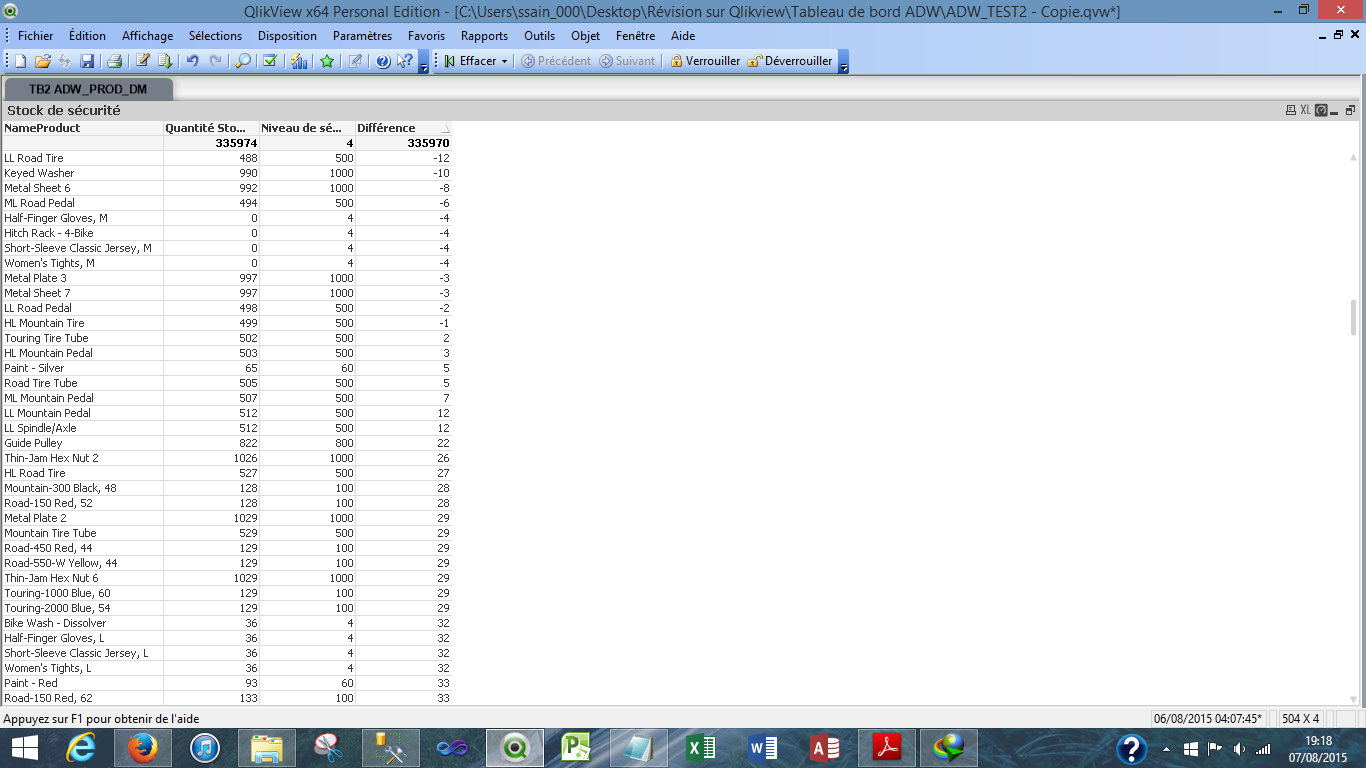Open Internet Explorer from the taskbar
Viewport: 1366px width, 768px height.
coord(81,747)
